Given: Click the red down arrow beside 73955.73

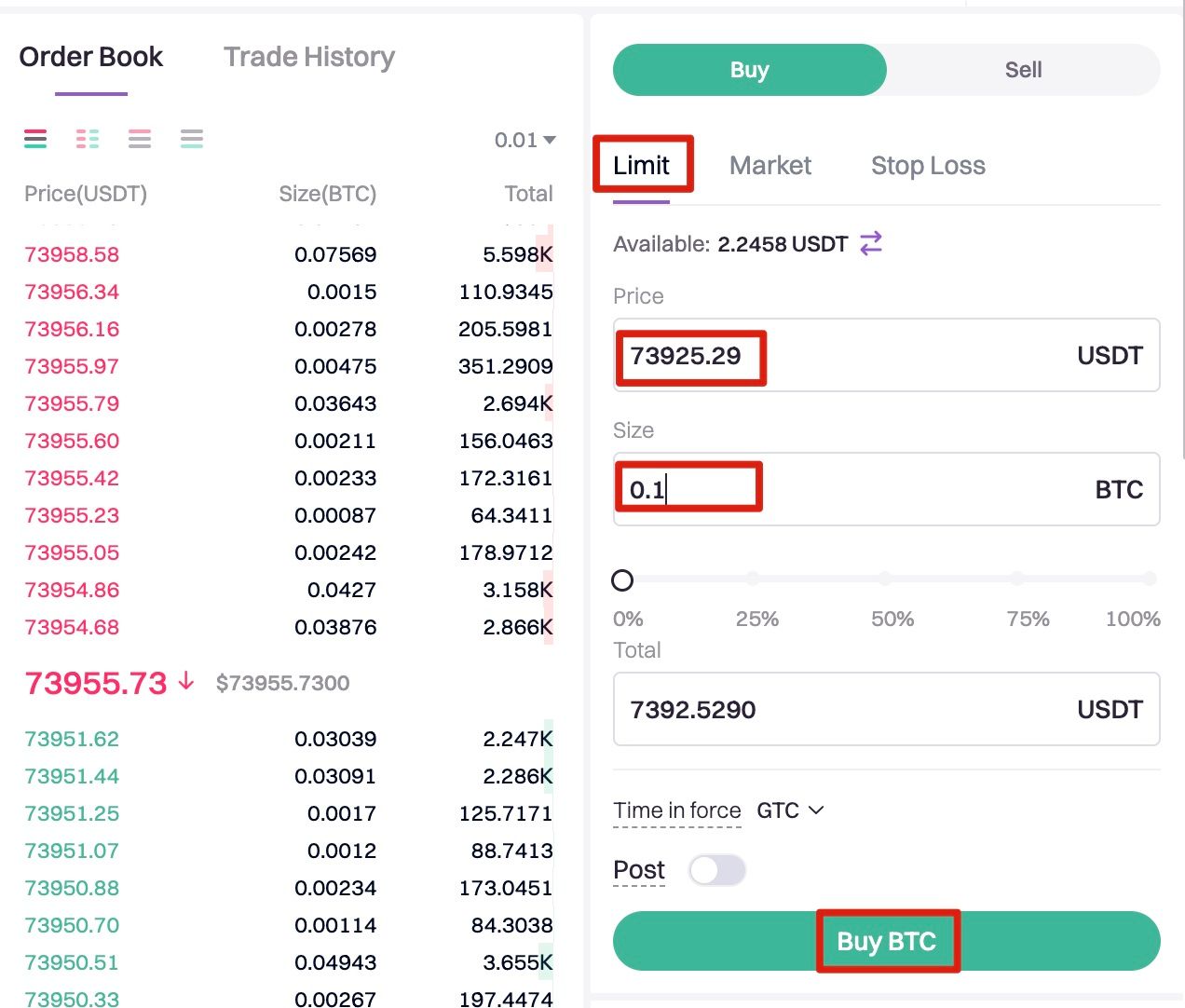Looking at the screenshot, I should click(x=186, y=681).
